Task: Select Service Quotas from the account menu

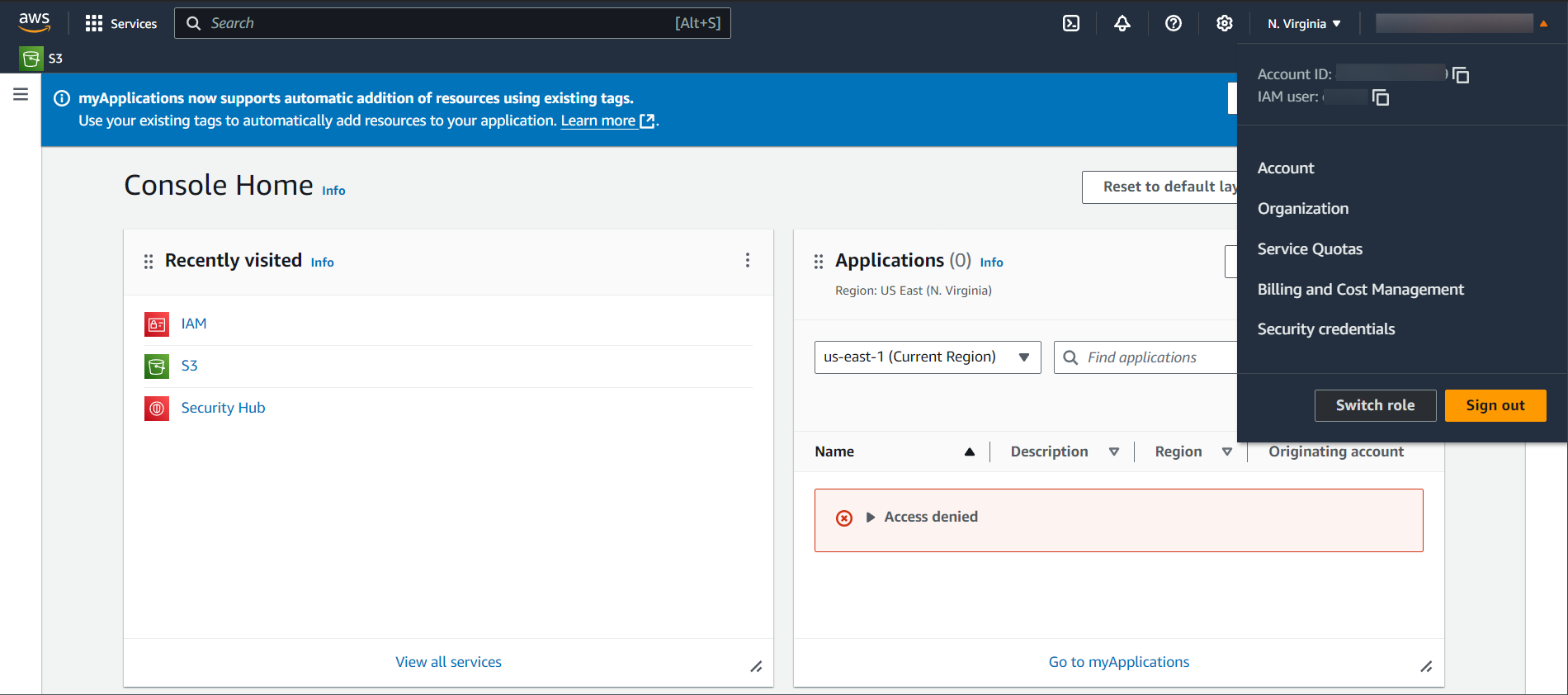Action: (x=1310, y=249)
